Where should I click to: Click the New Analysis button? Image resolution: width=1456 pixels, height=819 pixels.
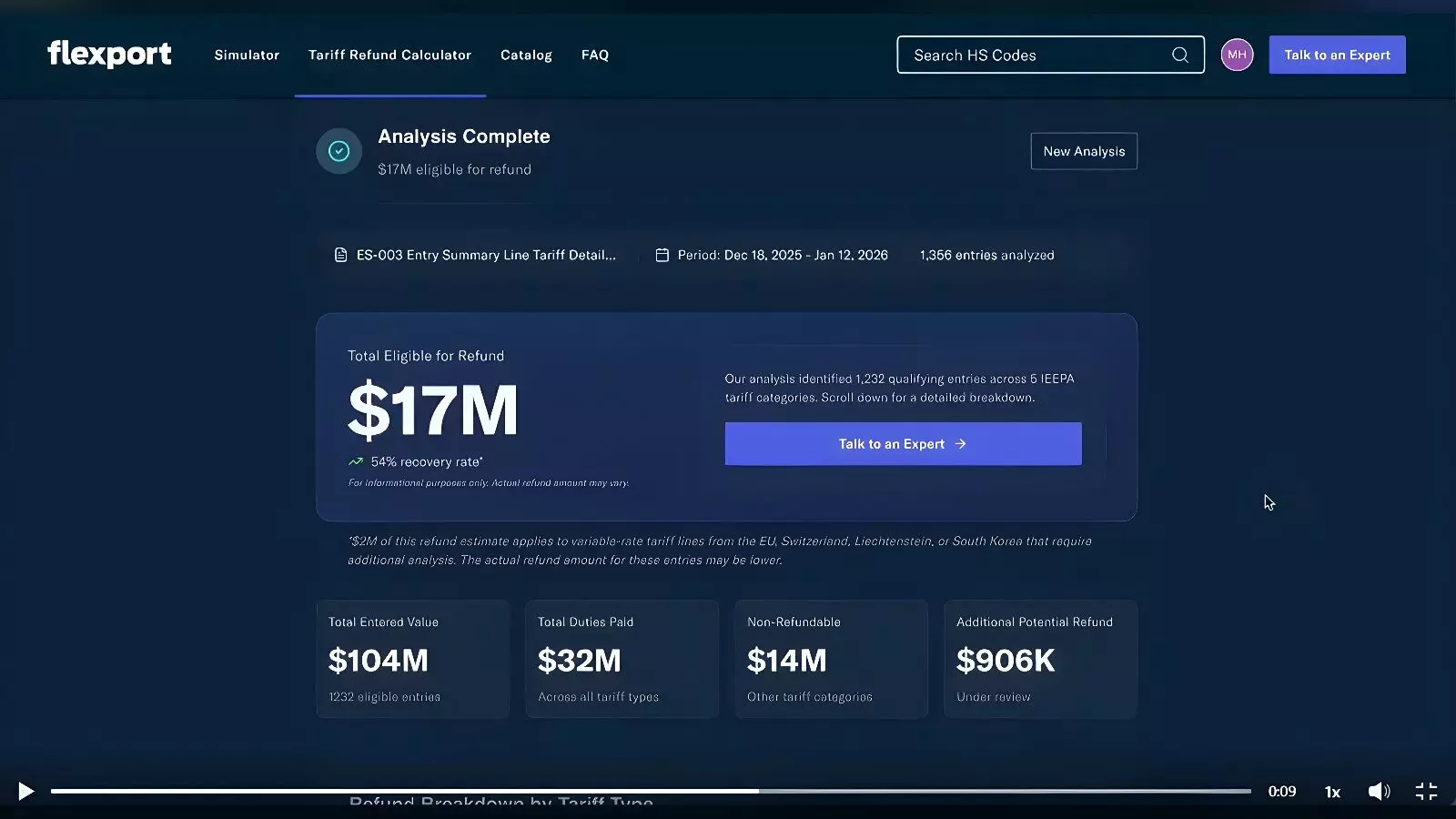(1084, 151)
